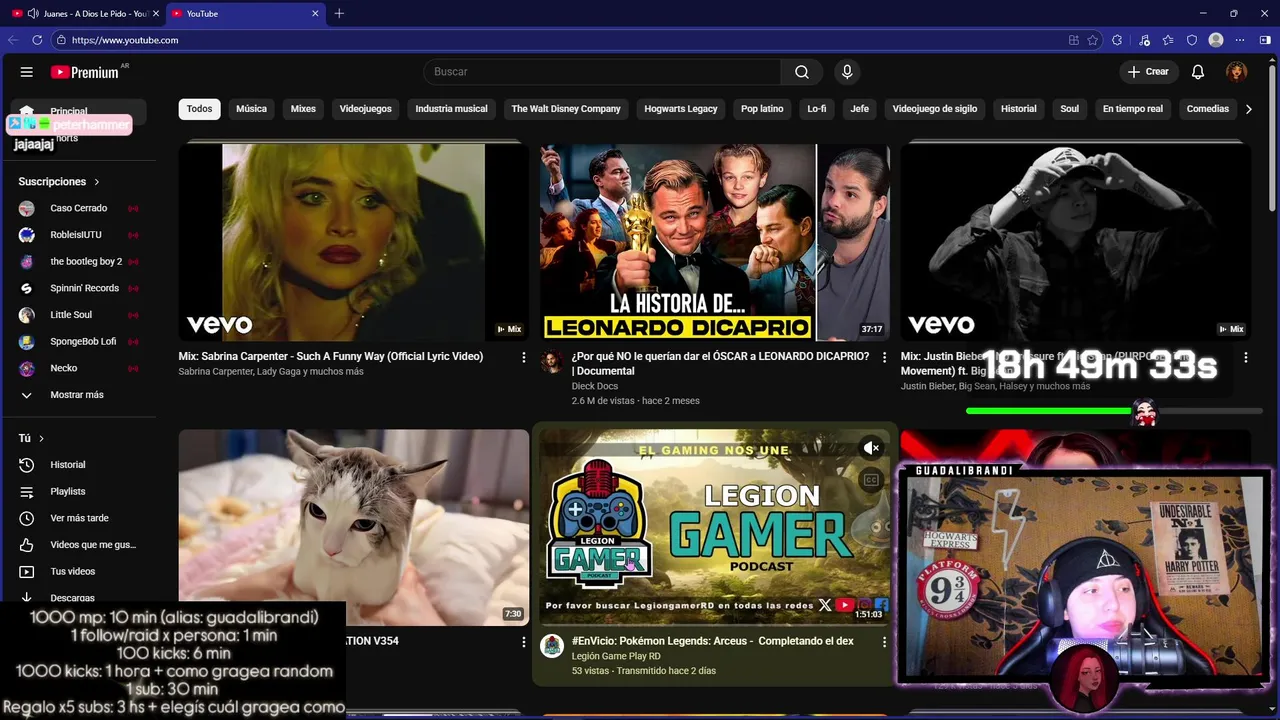This screenshot has width=1280, height=720.
Task: Expand Mostrar más subscriptions list
Action: [78, 395]
